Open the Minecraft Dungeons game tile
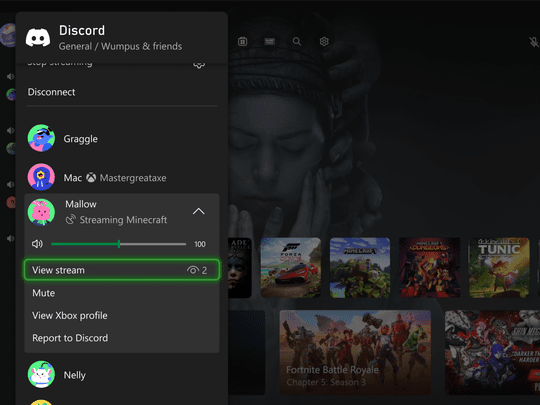This screenshot has width=540, height=405. [429, 268]
